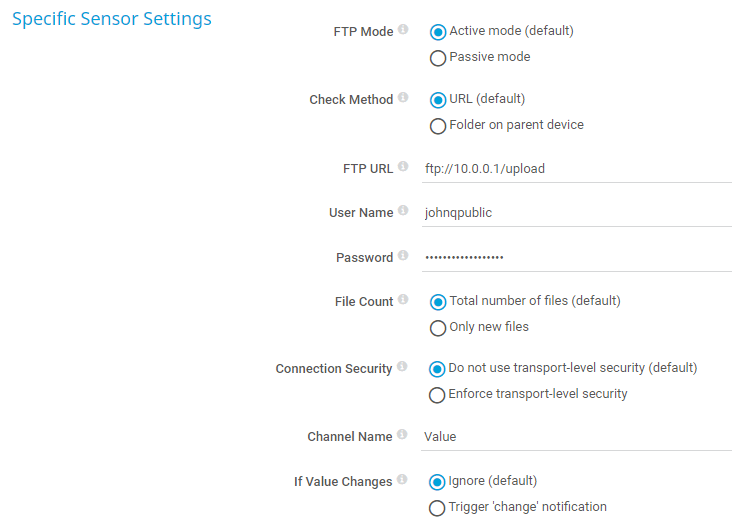Select Trigger 'change' notification option
732x530 pixels.
[437, 508]
